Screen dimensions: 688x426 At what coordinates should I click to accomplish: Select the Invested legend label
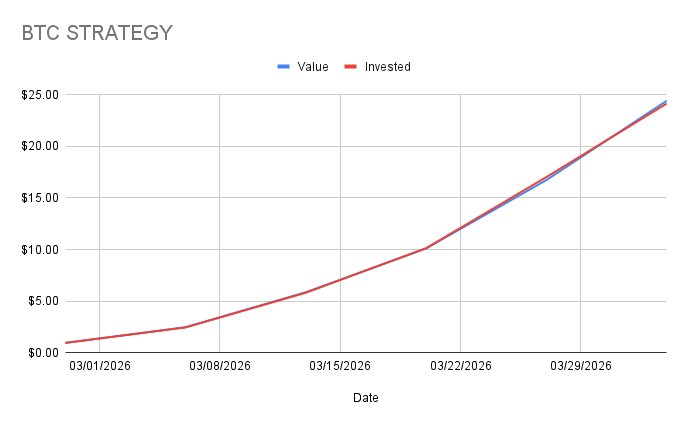coord(387,67)
